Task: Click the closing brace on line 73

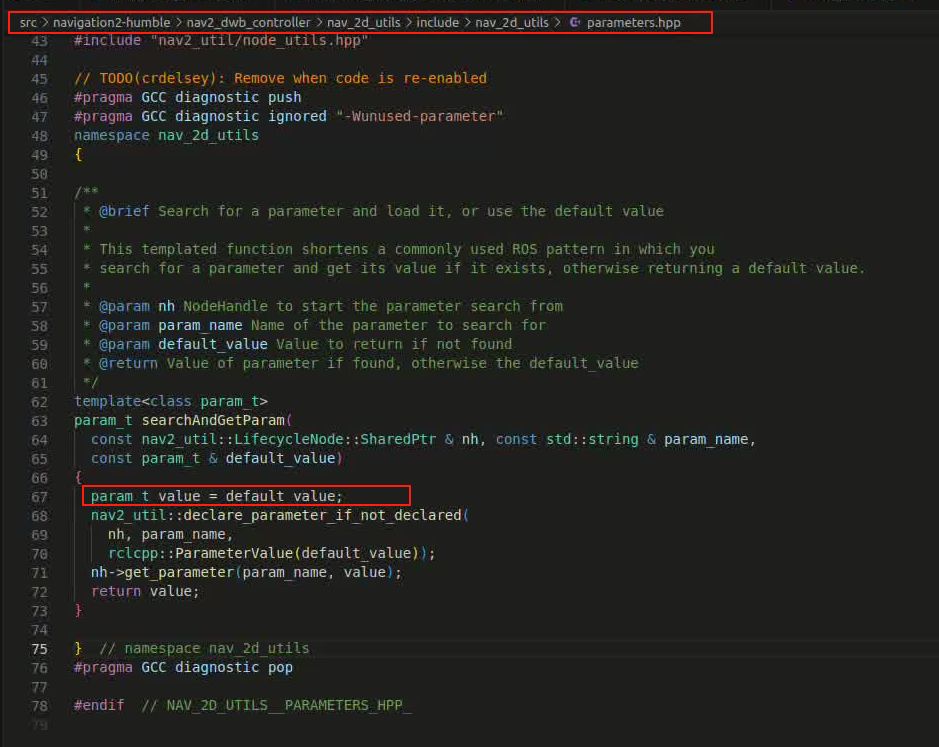Action: pos(78,610)
